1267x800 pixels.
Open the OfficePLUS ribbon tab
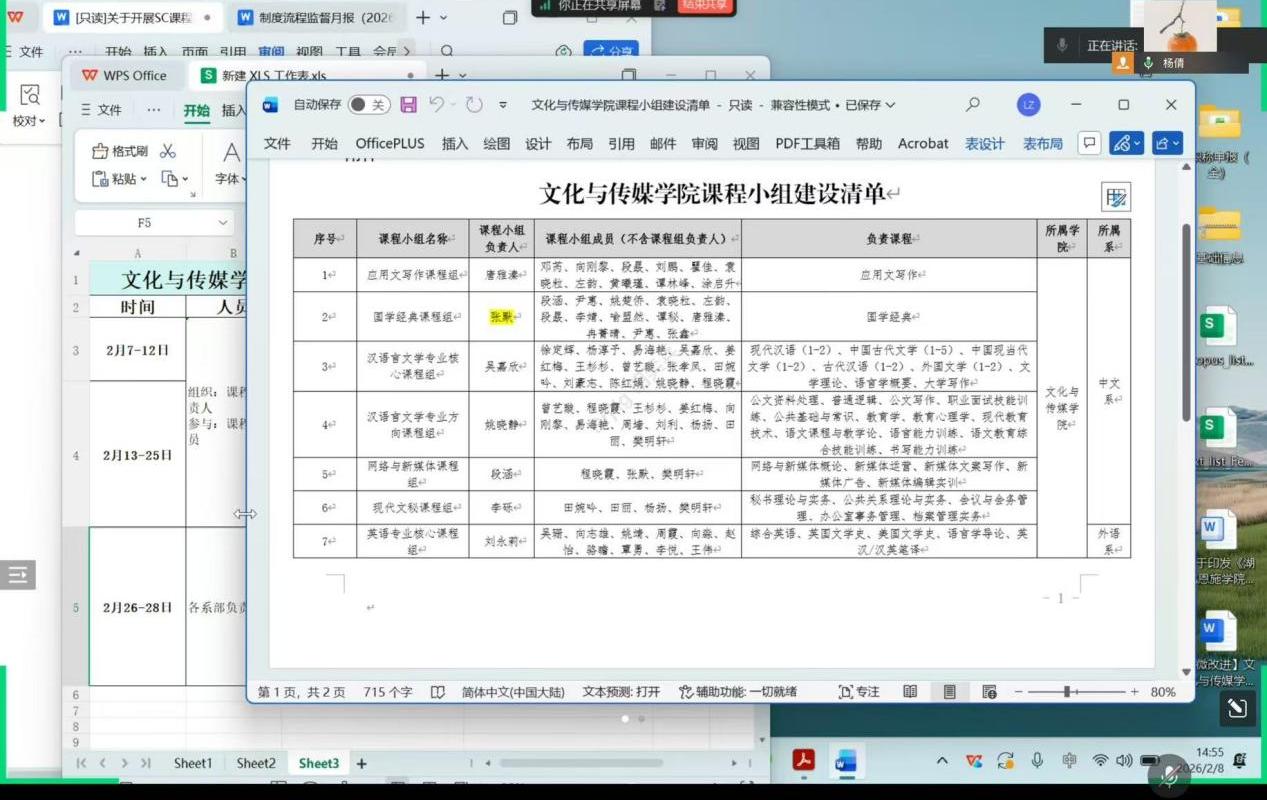(390, 143)
